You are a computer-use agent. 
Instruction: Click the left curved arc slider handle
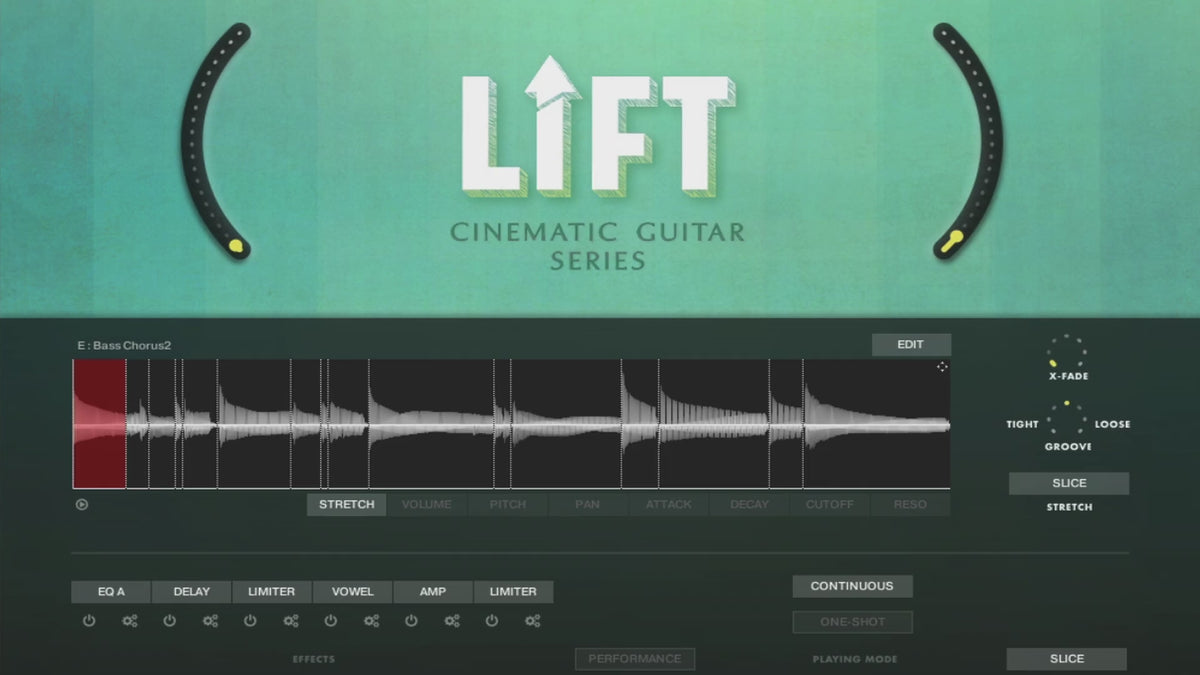point(236,245)
